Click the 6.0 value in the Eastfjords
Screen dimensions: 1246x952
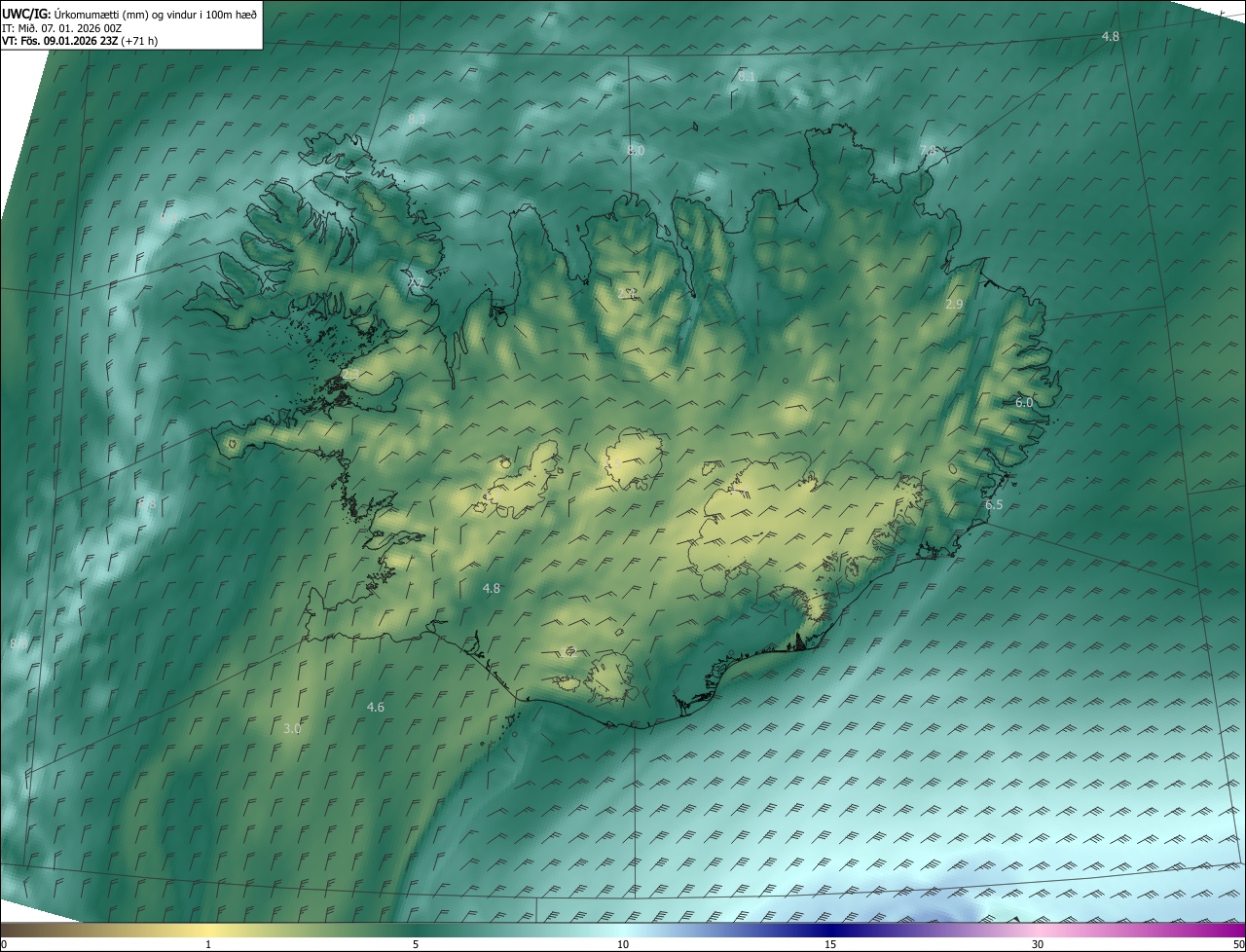1024,402
